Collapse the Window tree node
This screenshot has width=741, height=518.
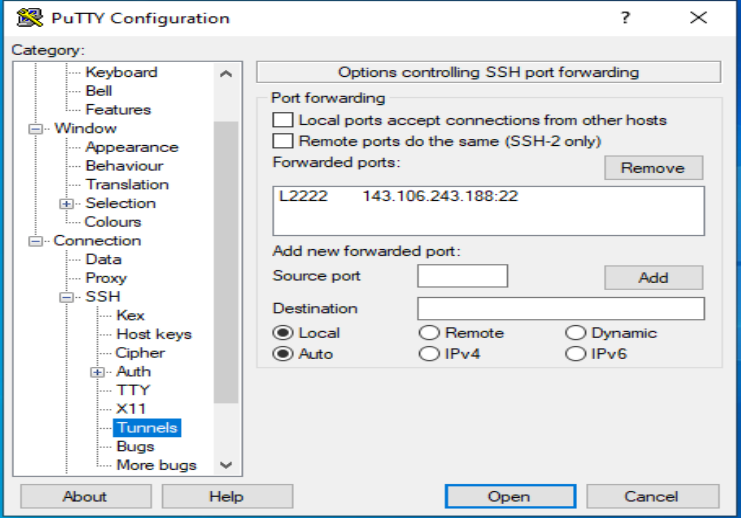click(x=35, y=129)
